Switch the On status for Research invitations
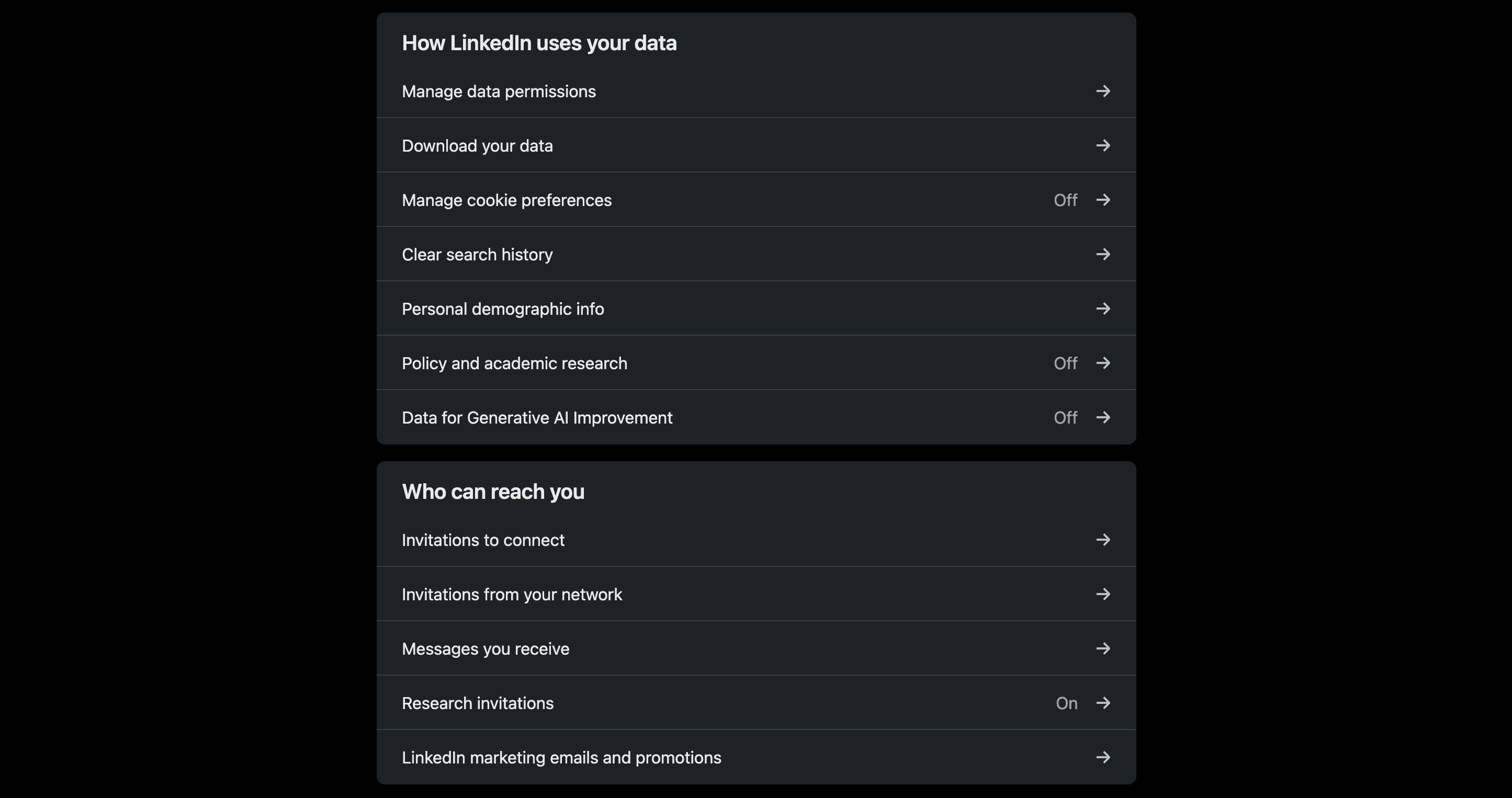 pyautogui.click(x=1066, y=703)
